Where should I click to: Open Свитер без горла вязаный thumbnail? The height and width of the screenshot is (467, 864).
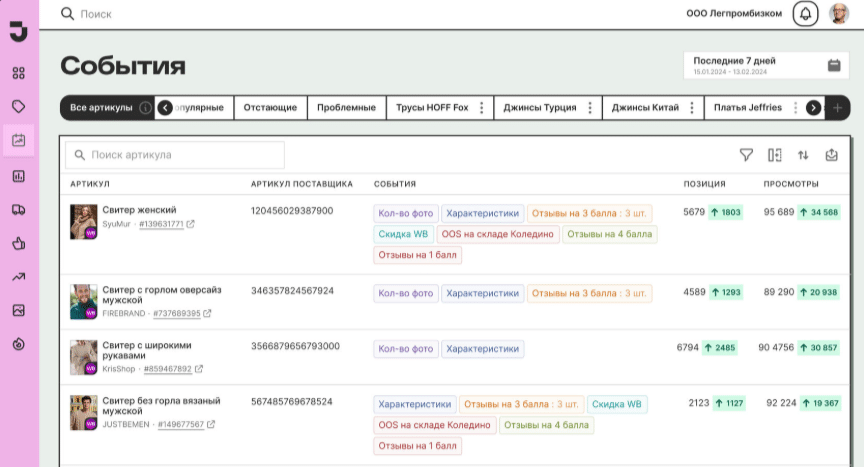pos(84,412)
